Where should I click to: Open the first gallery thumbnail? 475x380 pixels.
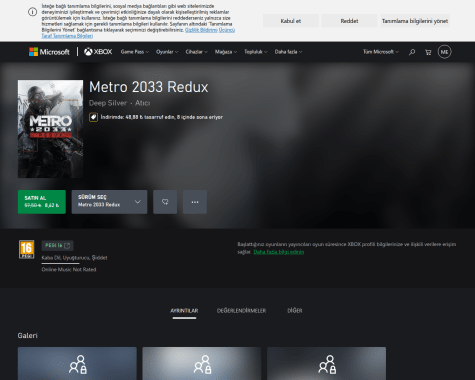pos(77,363)
